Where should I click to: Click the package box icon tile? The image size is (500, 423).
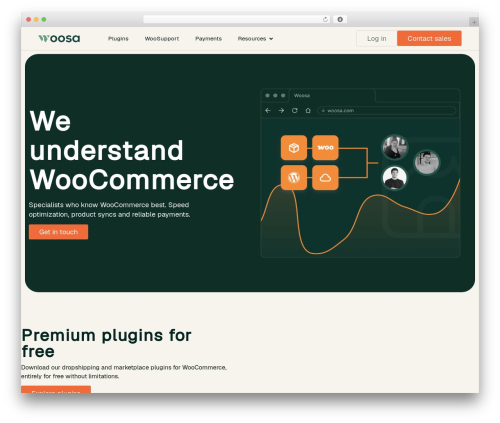pos(294,148)
